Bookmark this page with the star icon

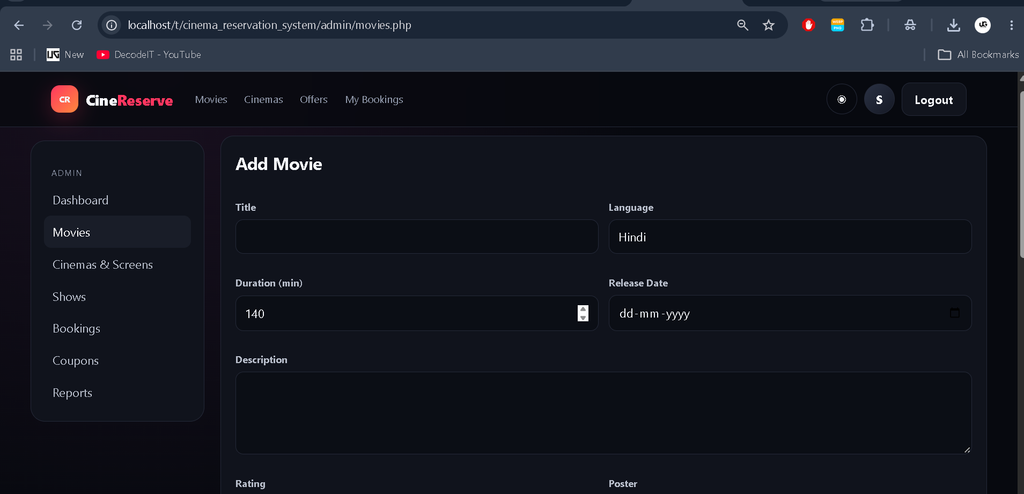769,25
